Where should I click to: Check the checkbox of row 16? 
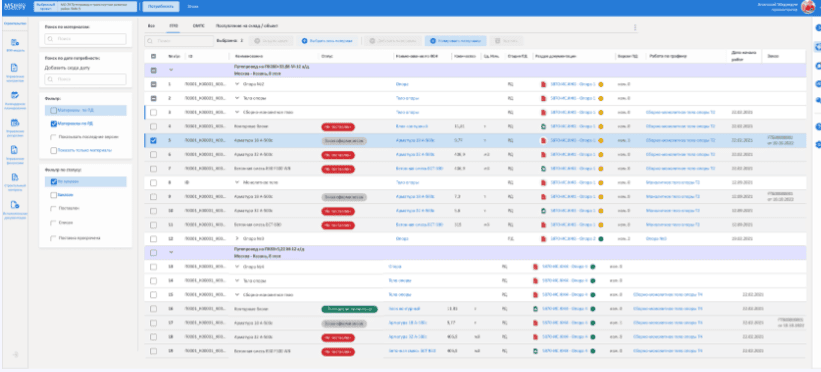tap(153, 309)
